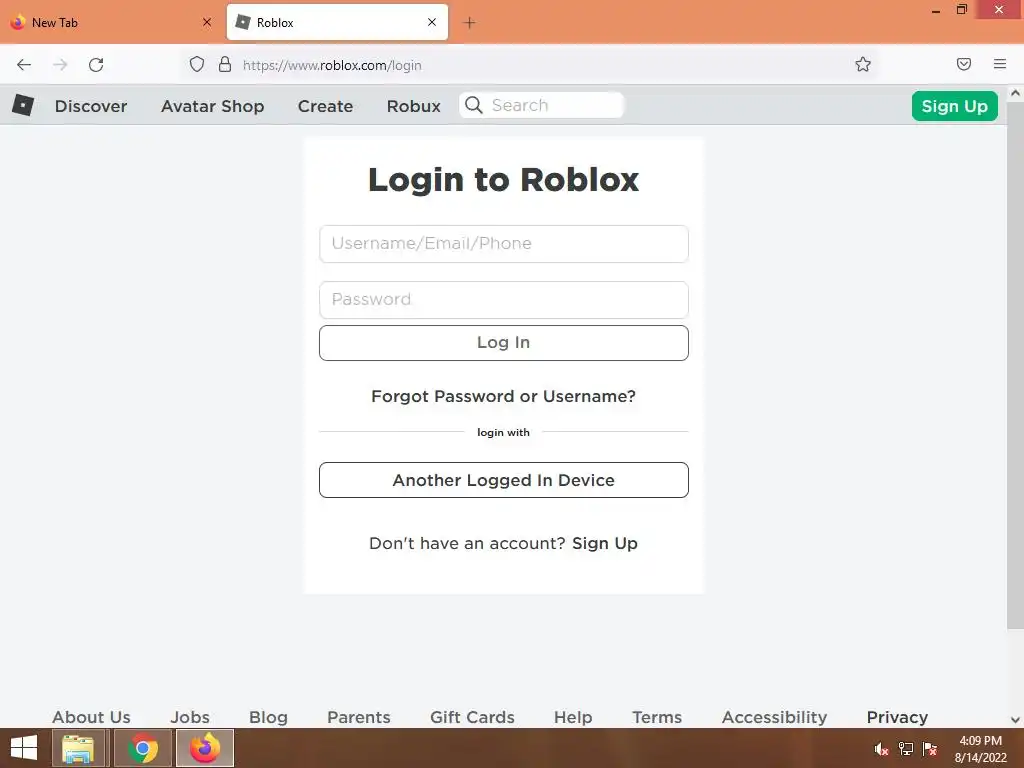The height and width of the screenshot is (768, 1024).
Task: Restore down the Firefox window
Action: coord(961,9)
